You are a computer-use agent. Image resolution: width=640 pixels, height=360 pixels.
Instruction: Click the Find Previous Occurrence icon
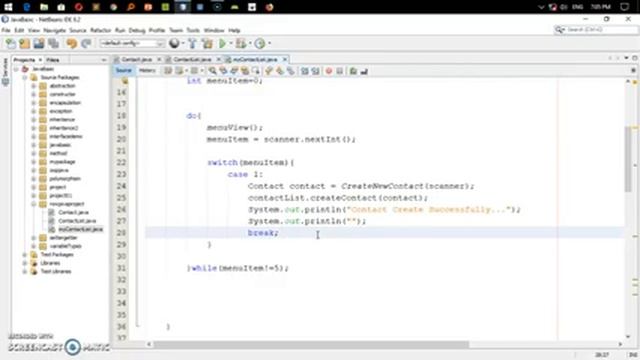pyautogui.click(x=223, y=71)
